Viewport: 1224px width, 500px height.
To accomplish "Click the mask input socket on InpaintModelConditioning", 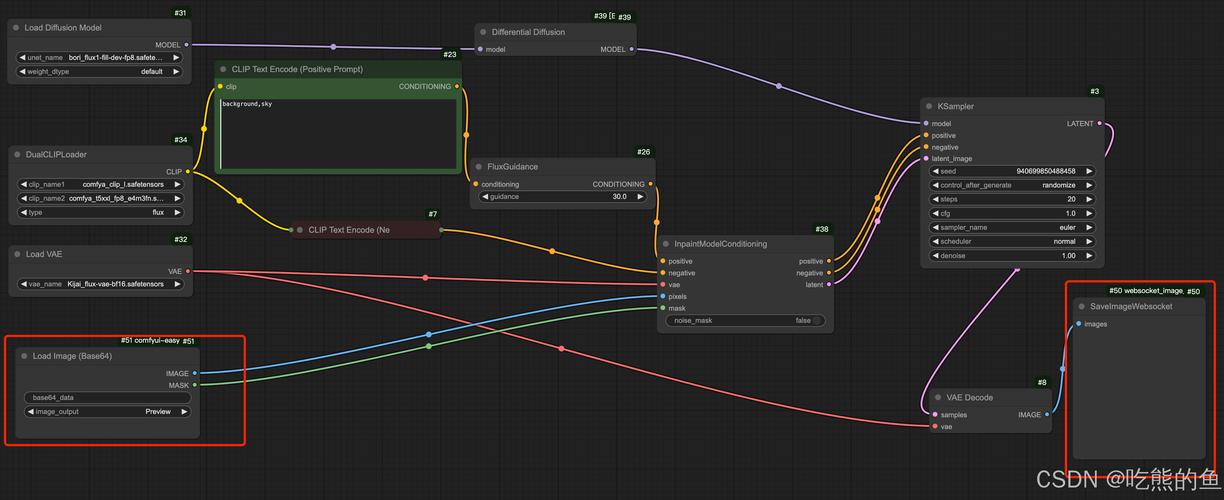I will pyautogui.click(x=663, y=308).
